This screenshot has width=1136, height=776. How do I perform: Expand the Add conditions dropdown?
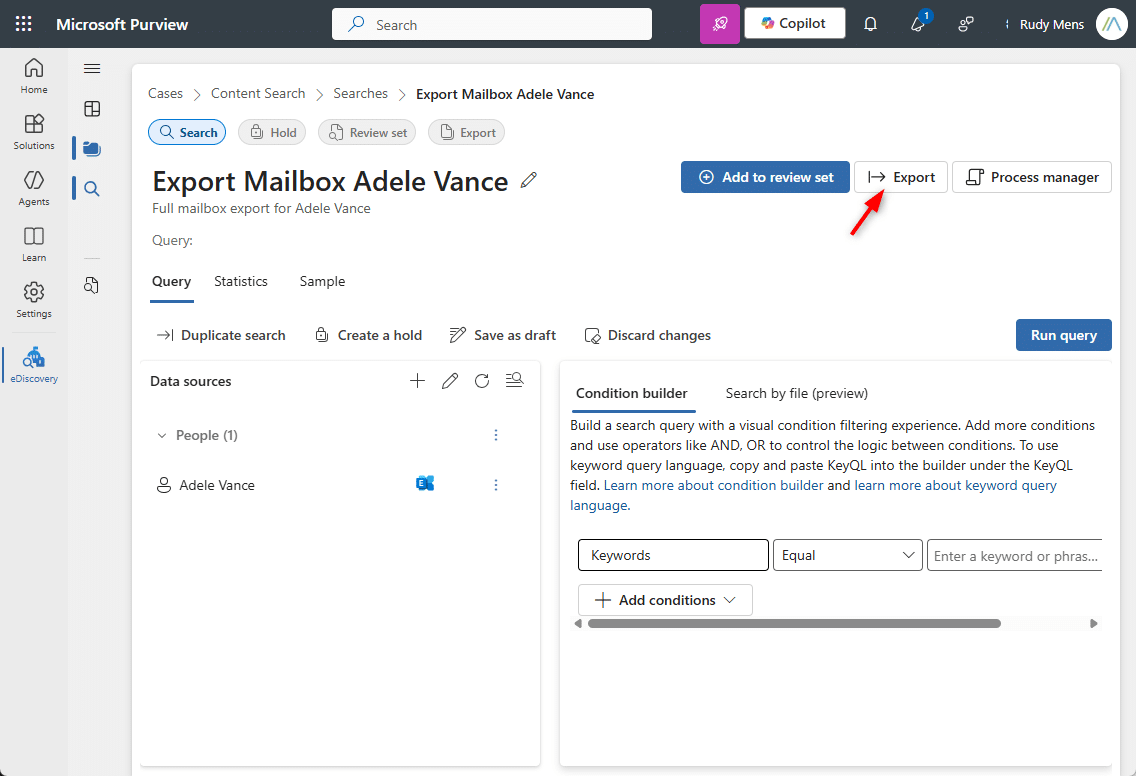click(x=666, y=600)
